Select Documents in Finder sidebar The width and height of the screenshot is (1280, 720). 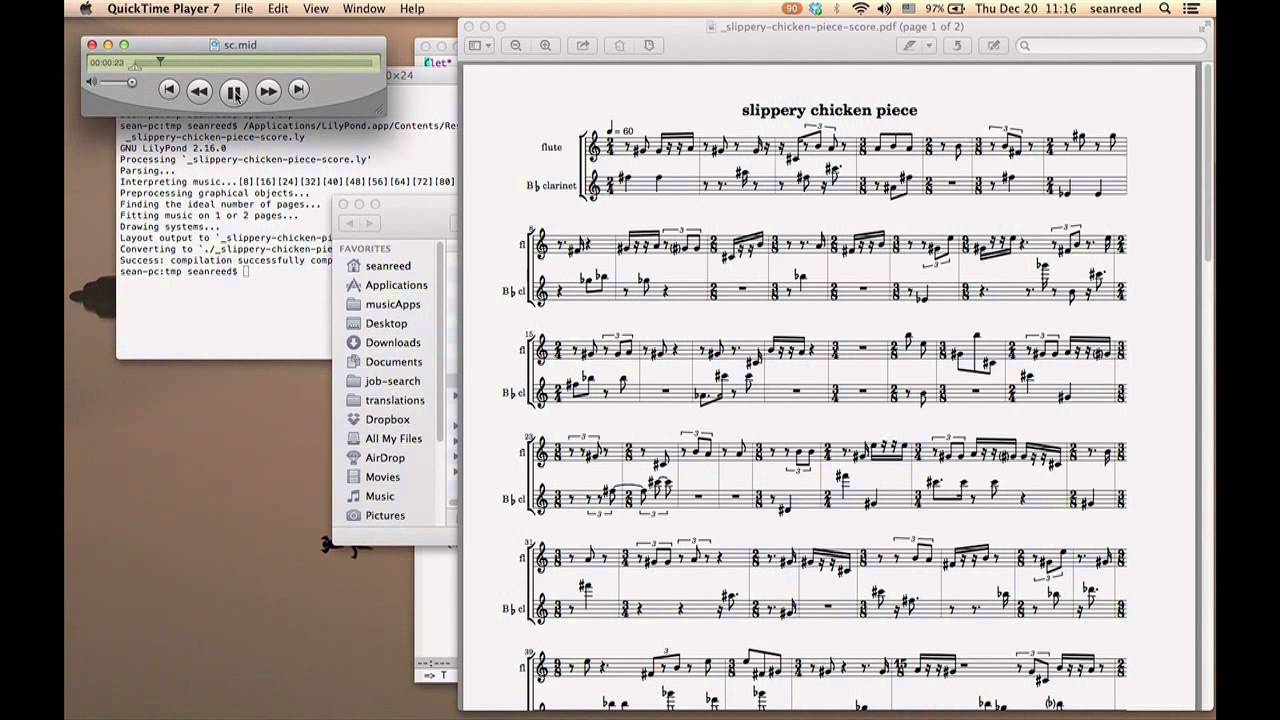click(x=394, y=362)
